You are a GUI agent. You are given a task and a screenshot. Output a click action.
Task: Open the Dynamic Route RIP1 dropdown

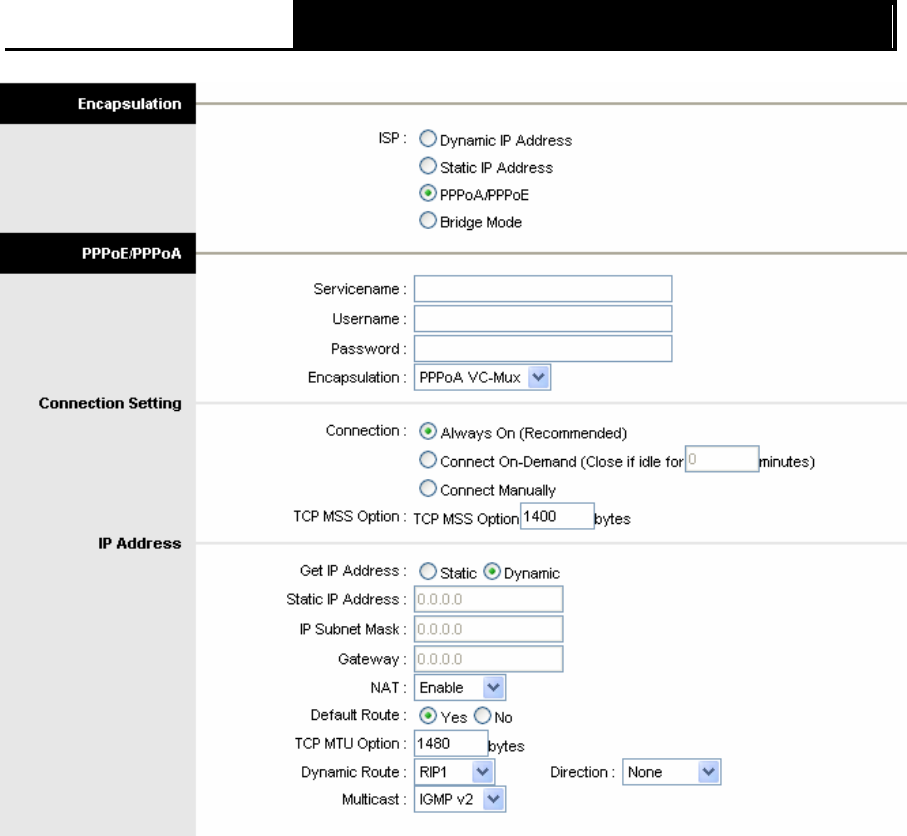point(454,772)
